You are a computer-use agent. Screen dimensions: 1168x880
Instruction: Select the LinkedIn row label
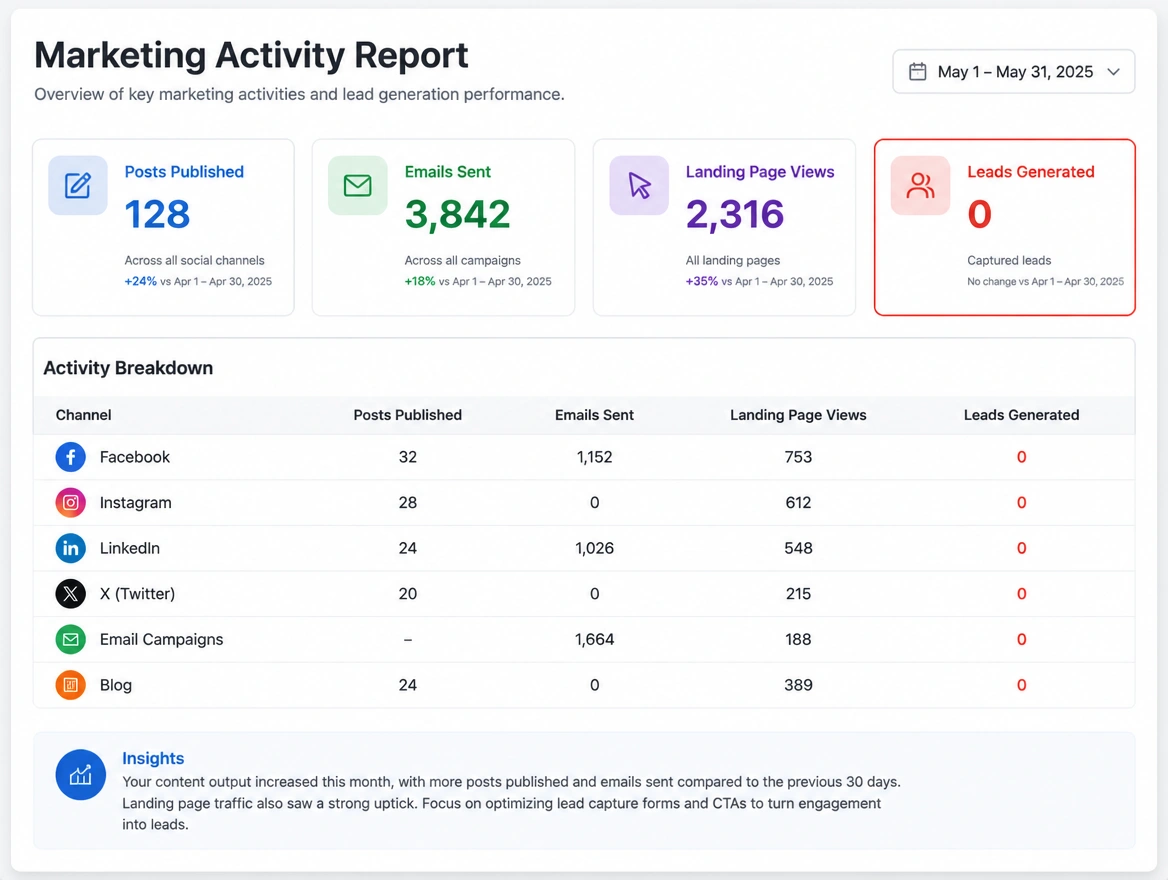coord(130,548)
